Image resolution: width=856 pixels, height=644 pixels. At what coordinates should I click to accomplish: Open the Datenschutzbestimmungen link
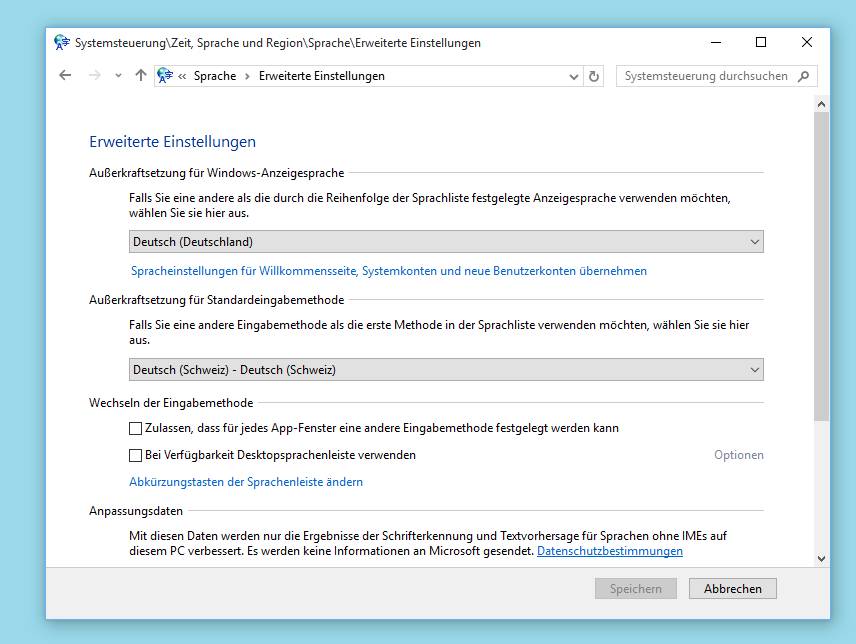[x=609, y=550]
